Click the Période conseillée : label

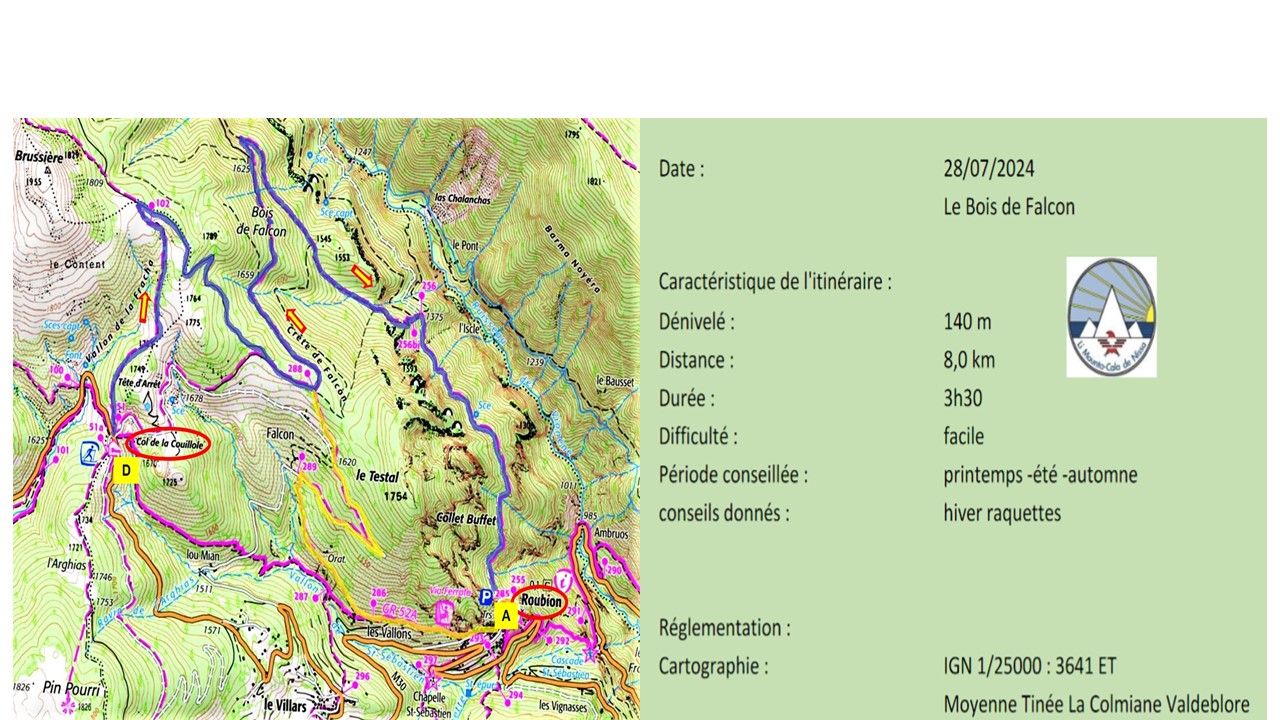[x=733, y=475]
